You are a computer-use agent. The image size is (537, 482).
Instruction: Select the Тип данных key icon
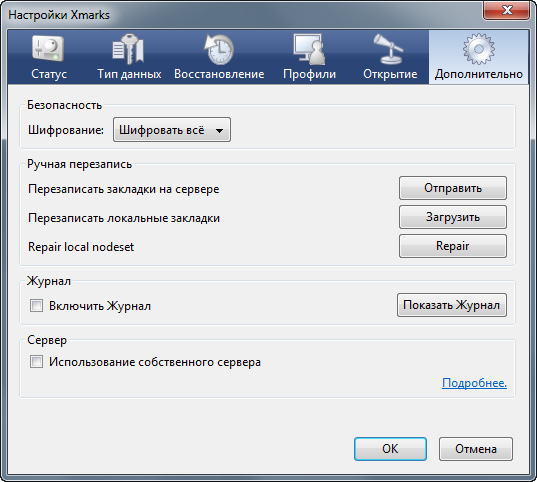point(128,49)
